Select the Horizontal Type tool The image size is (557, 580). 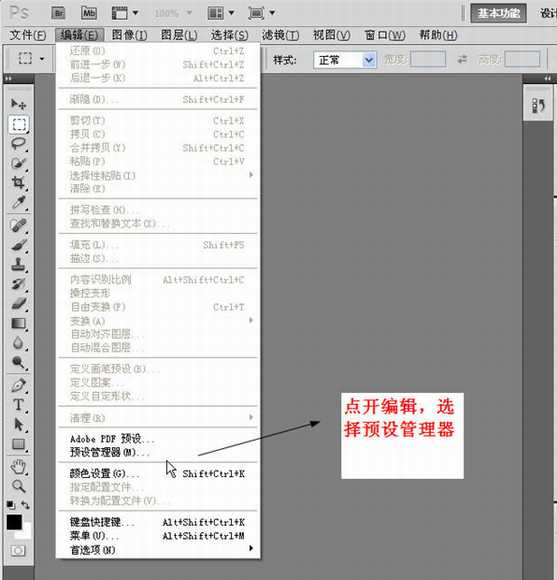[x=18, y=405]
